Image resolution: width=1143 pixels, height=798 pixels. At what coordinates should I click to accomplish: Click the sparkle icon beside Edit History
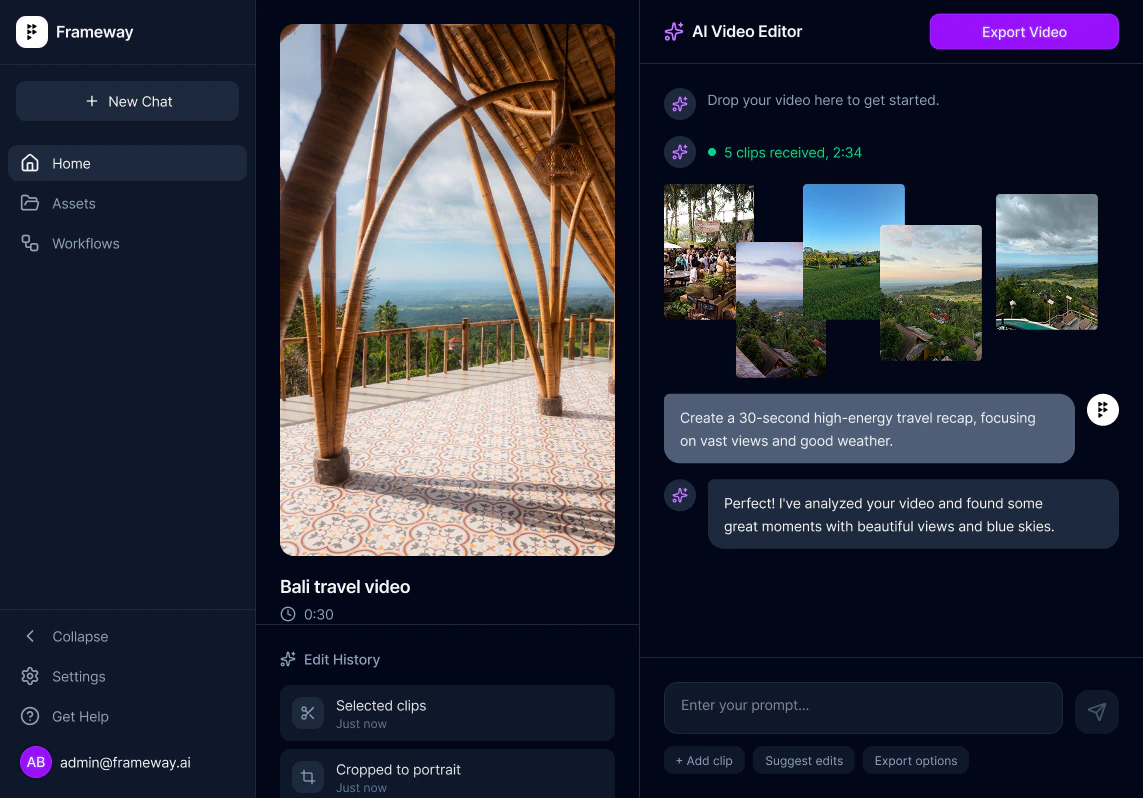[x=288, y=660]
